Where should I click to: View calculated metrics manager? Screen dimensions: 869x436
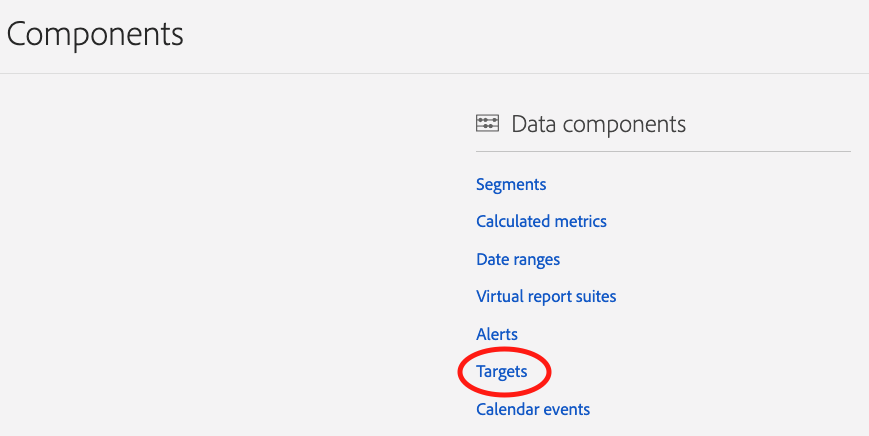541,222
